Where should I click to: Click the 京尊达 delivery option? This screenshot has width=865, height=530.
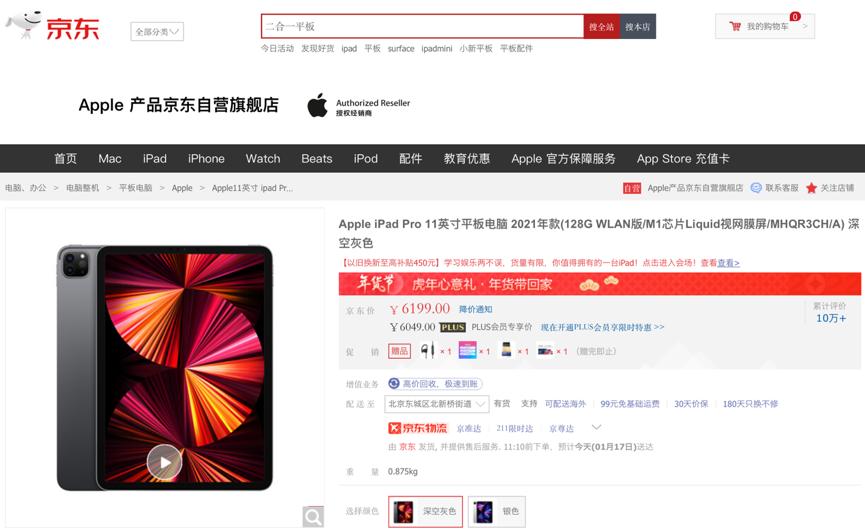click(562, 429)
